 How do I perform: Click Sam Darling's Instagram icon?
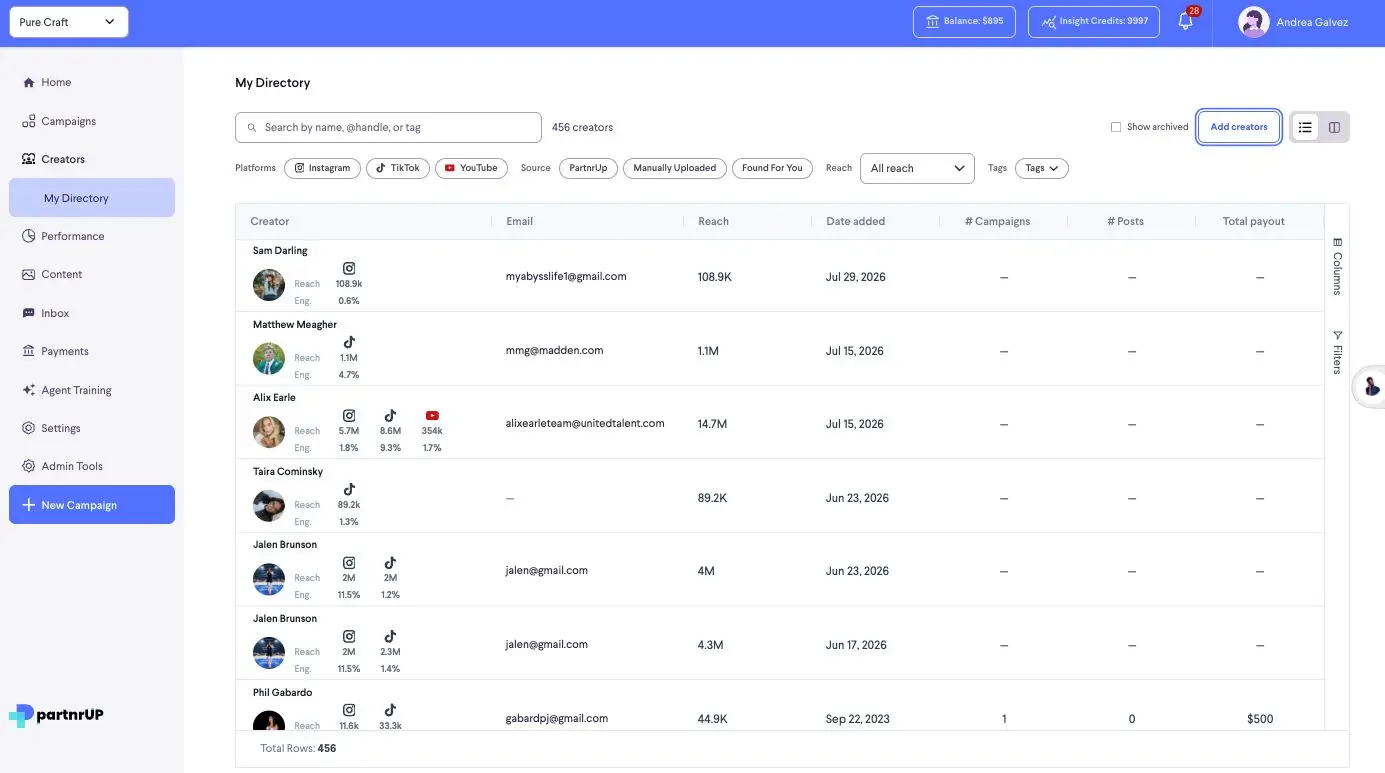[349, 268]
